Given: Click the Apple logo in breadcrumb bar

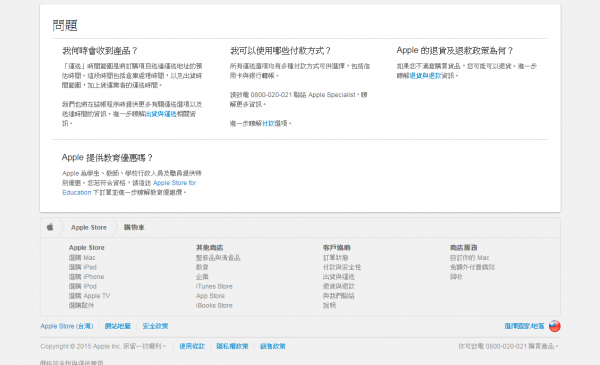Looking at the screenshot, I should point(50,227).
